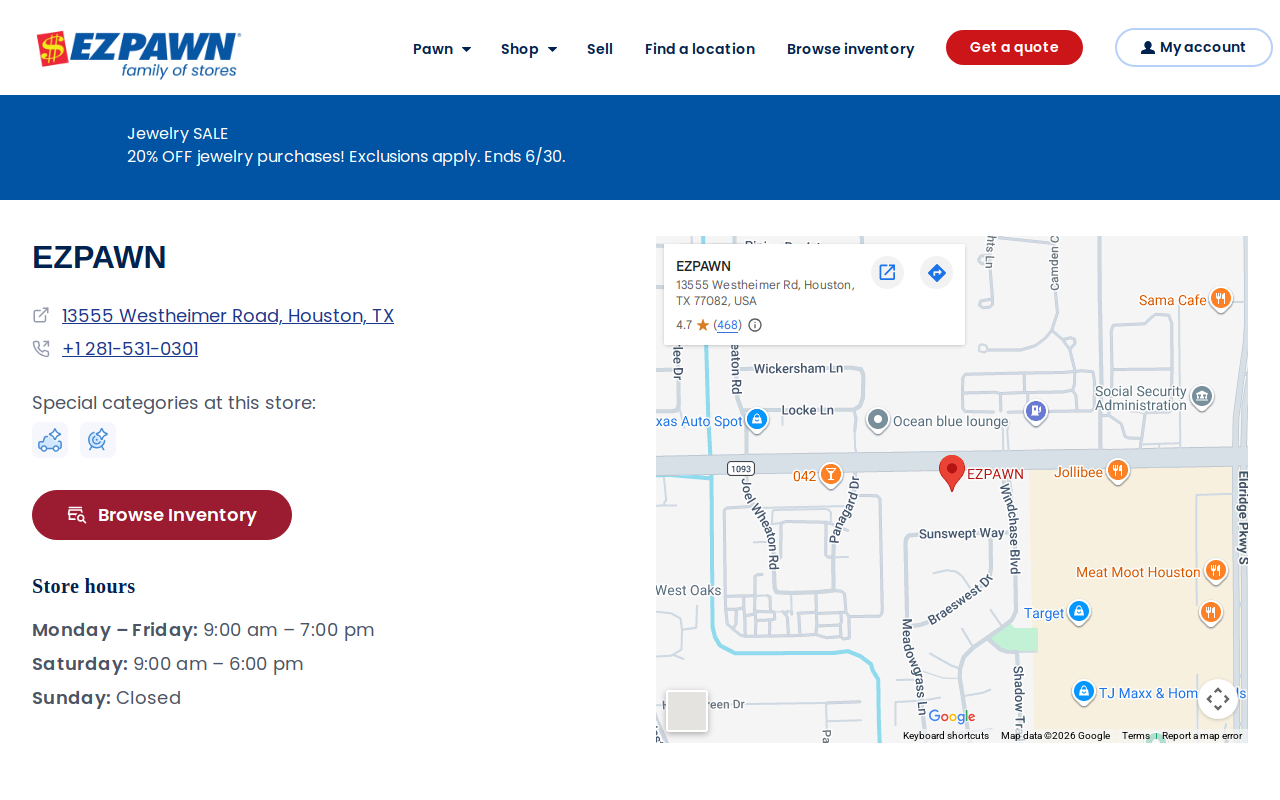This screenshot has width=1280, height=800.
Task: Select the car special category icon
Action: point(50,440)
